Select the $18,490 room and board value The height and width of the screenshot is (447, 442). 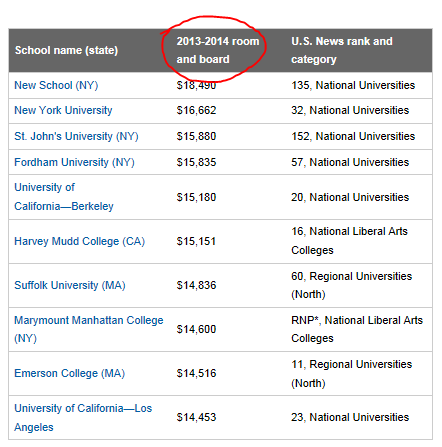click(196, 85)
